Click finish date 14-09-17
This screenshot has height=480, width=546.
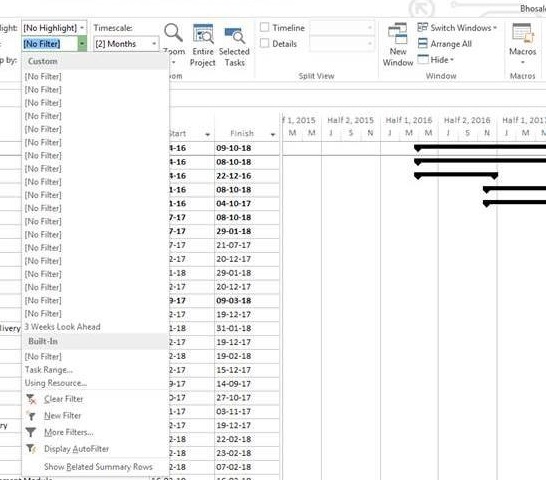click(234, 384)
